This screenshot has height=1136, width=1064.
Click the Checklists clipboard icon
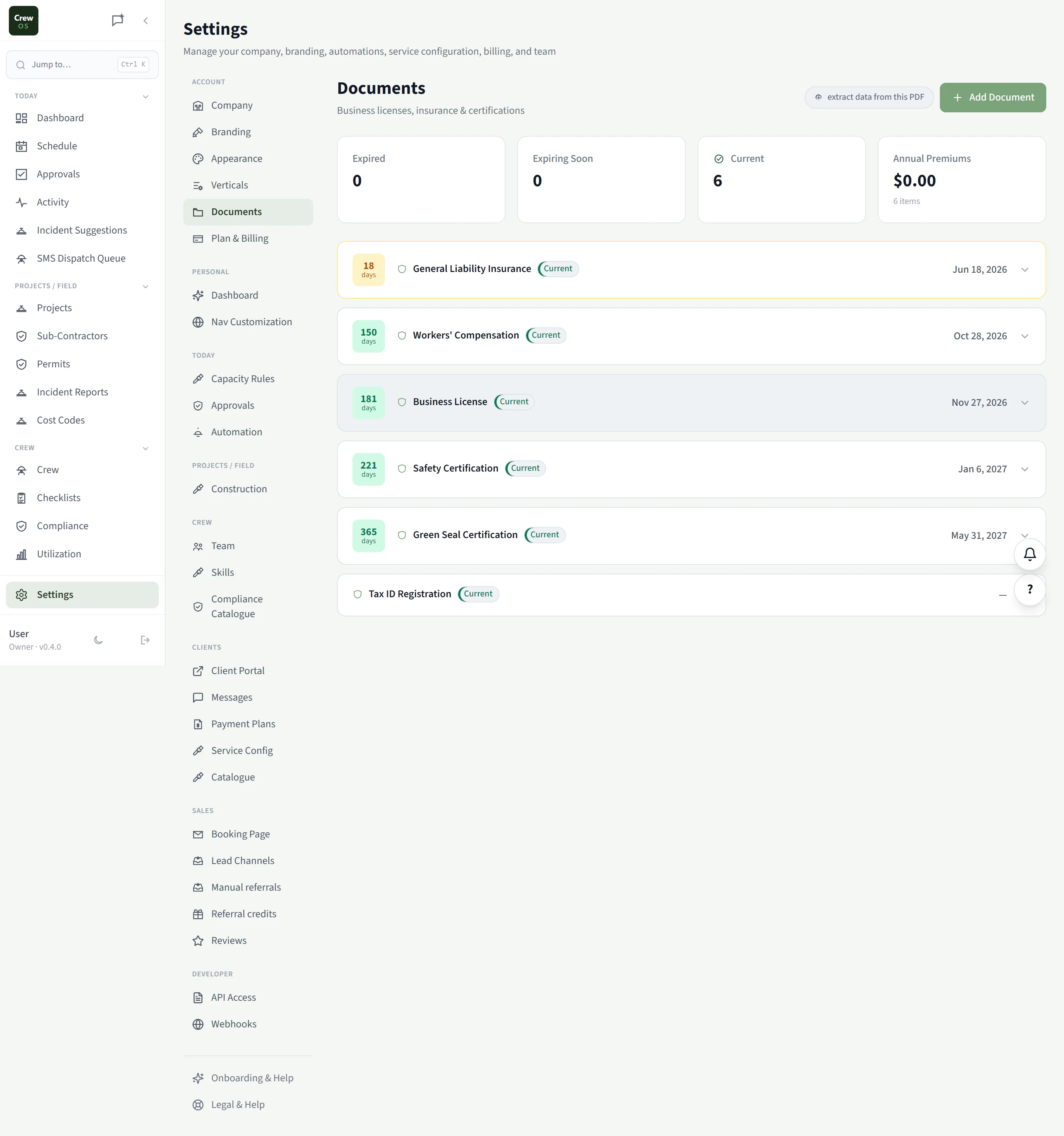[x=21, y=498]
